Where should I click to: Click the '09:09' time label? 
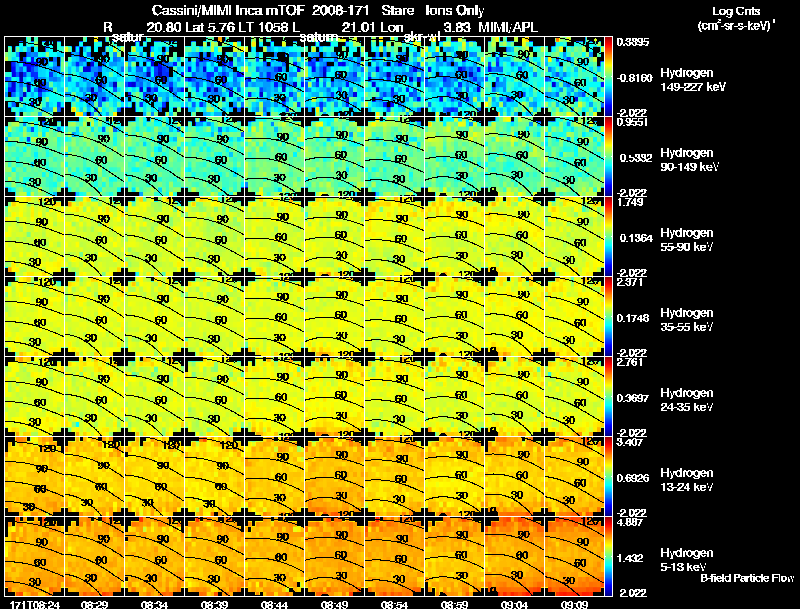pos(574,604)
